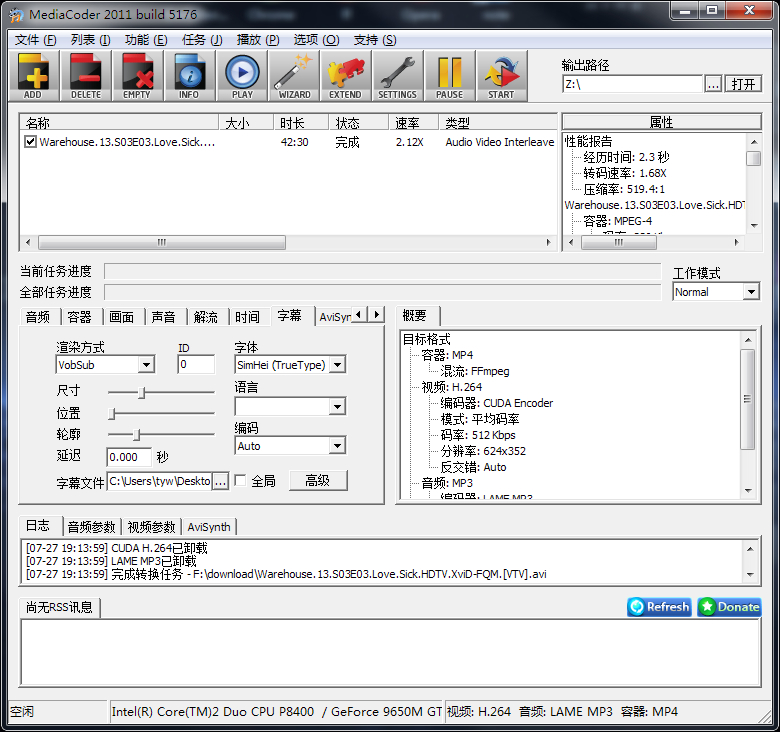Screen dimensions: 780x732
Task: Click the 位置 position slider
Action: tap(161, 413)
